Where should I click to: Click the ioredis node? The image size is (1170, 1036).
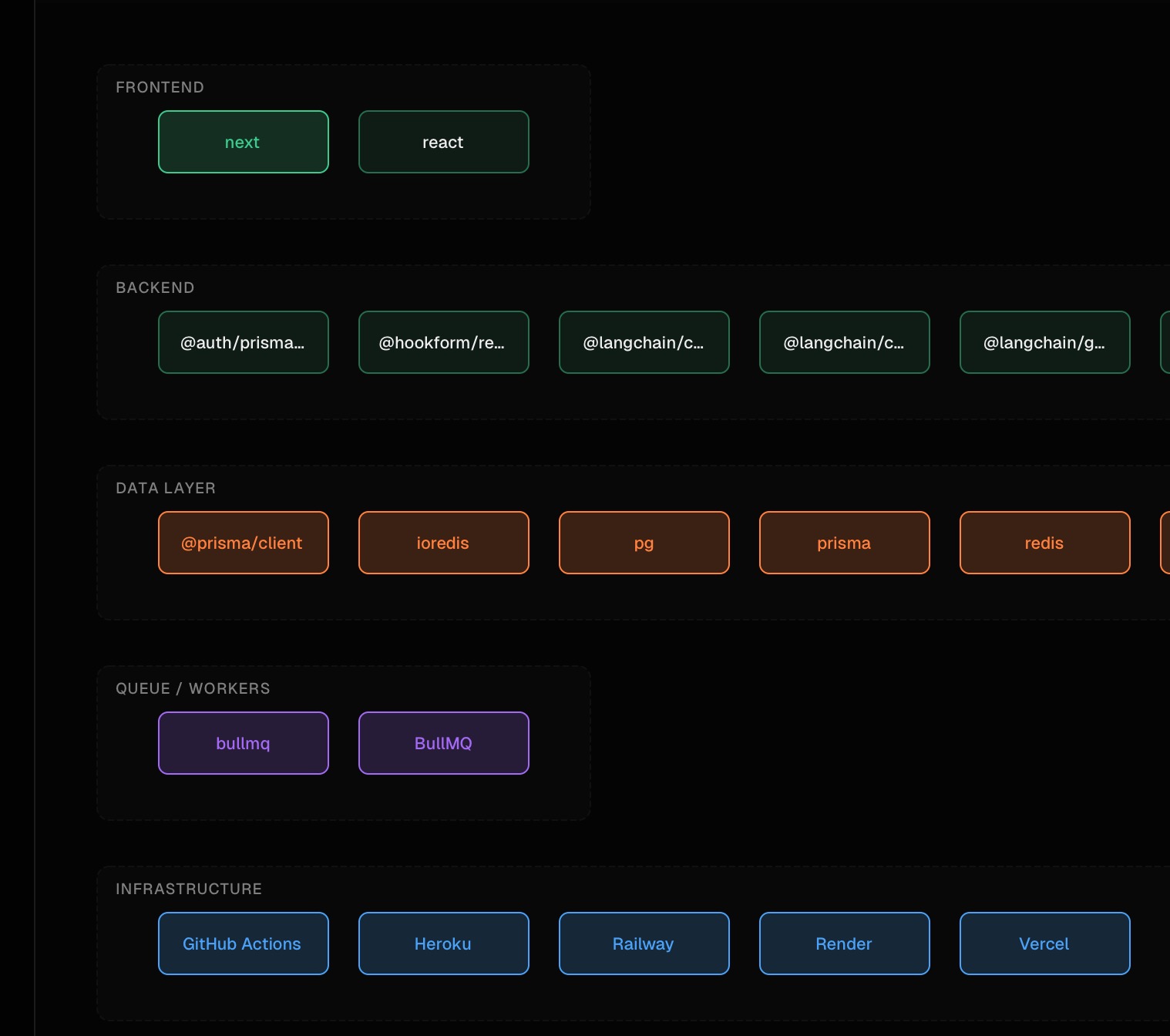tap(444, 543)
